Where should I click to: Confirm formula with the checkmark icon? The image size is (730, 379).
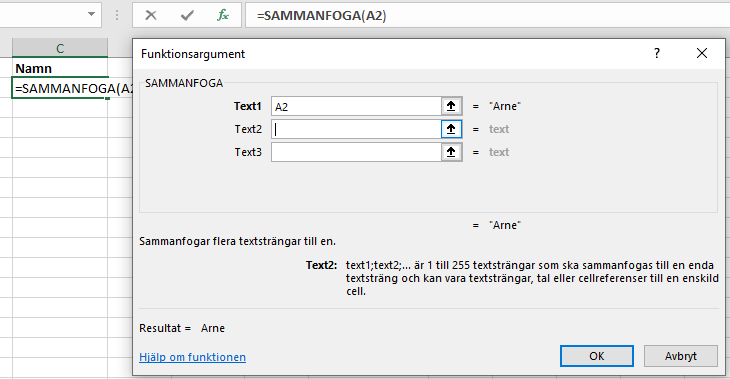click(x=187, y=15)
